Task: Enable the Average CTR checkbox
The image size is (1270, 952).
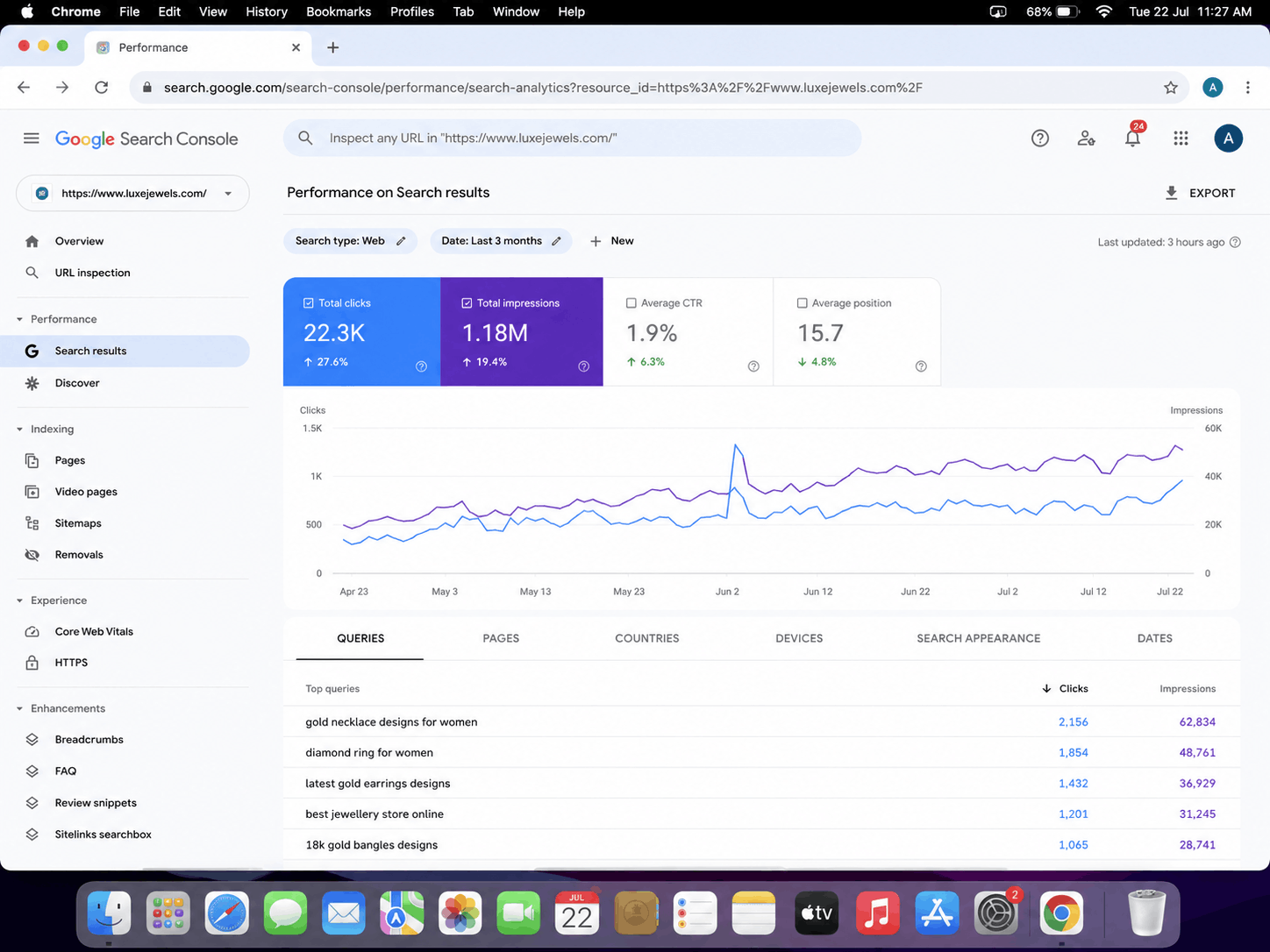Action: pyautogui.click(x=631, y=303)
